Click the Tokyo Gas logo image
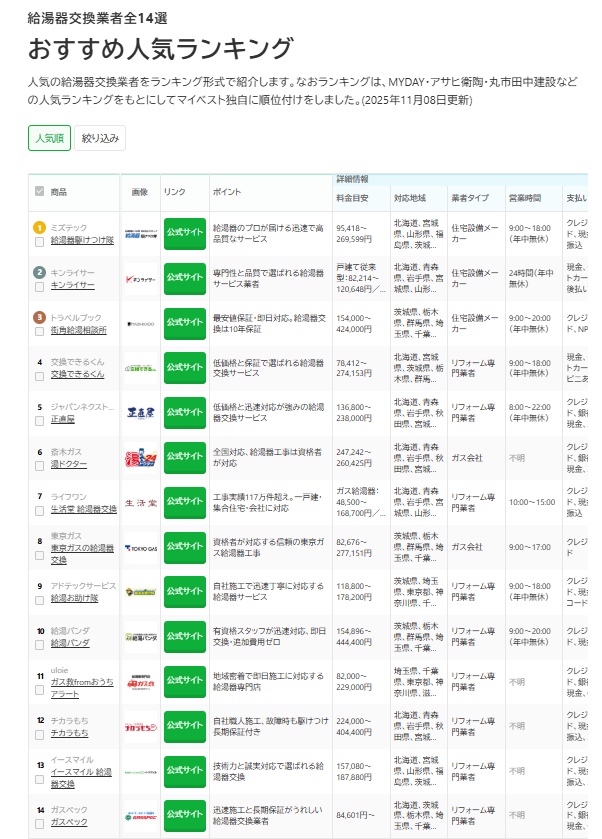The width and height of the screenshot is (602, 839). coord(140,548)
